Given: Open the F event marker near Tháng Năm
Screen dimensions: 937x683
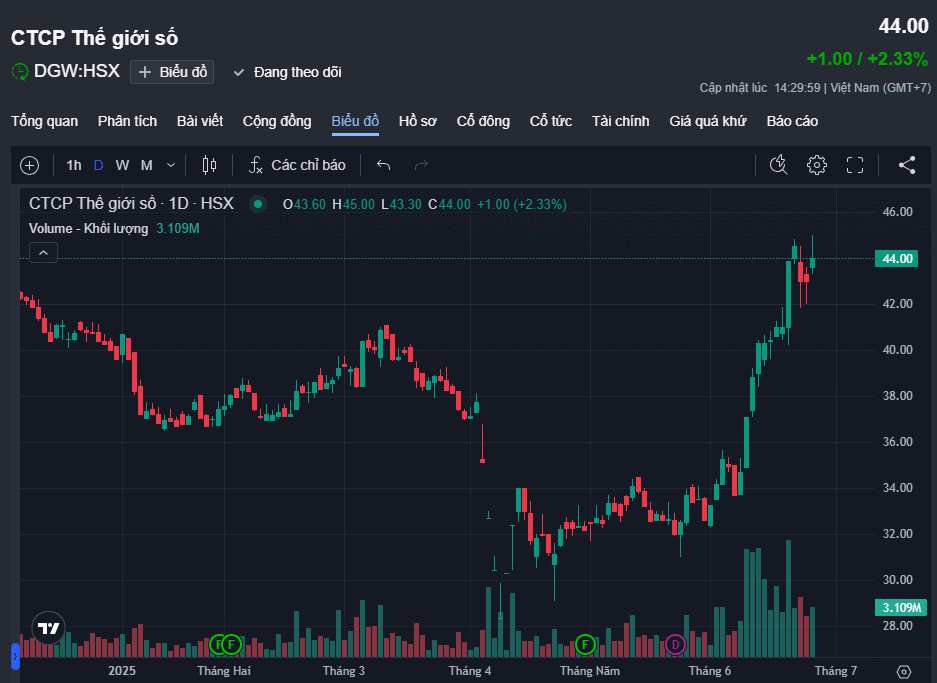Looking at the screenshot, I should tap(585, 645).
